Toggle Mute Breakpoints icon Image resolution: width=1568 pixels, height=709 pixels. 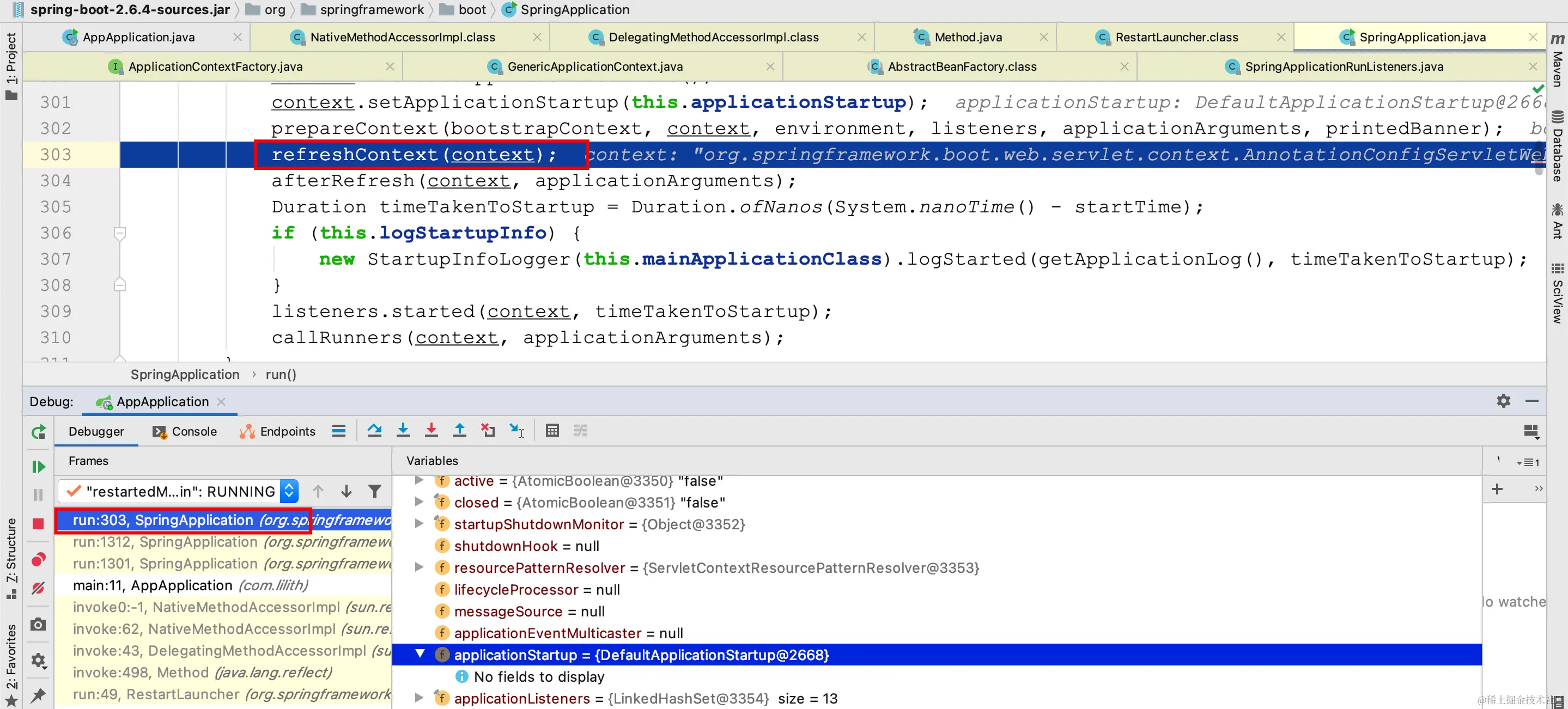click(x=38, y=588)
